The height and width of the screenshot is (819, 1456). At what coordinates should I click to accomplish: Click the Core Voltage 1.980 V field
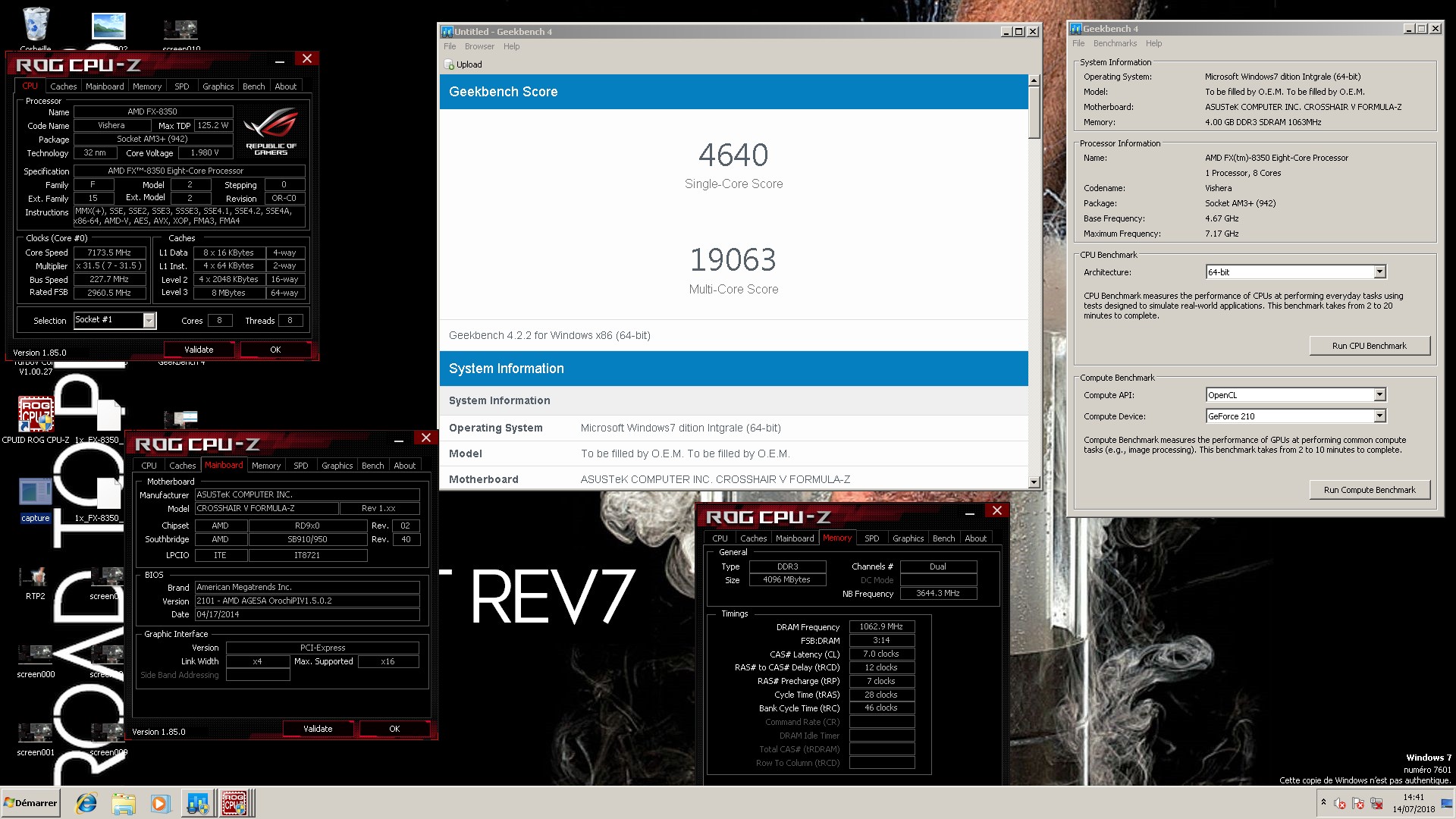(205, 152)
